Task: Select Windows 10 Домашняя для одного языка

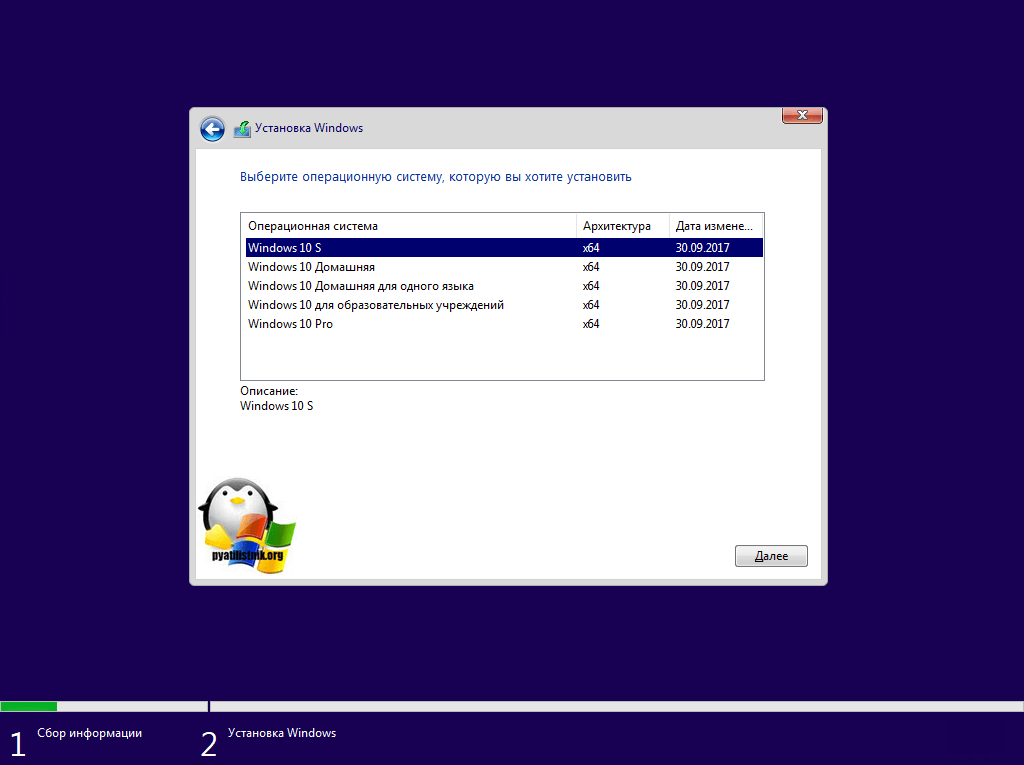Action: tap(504, 285)
